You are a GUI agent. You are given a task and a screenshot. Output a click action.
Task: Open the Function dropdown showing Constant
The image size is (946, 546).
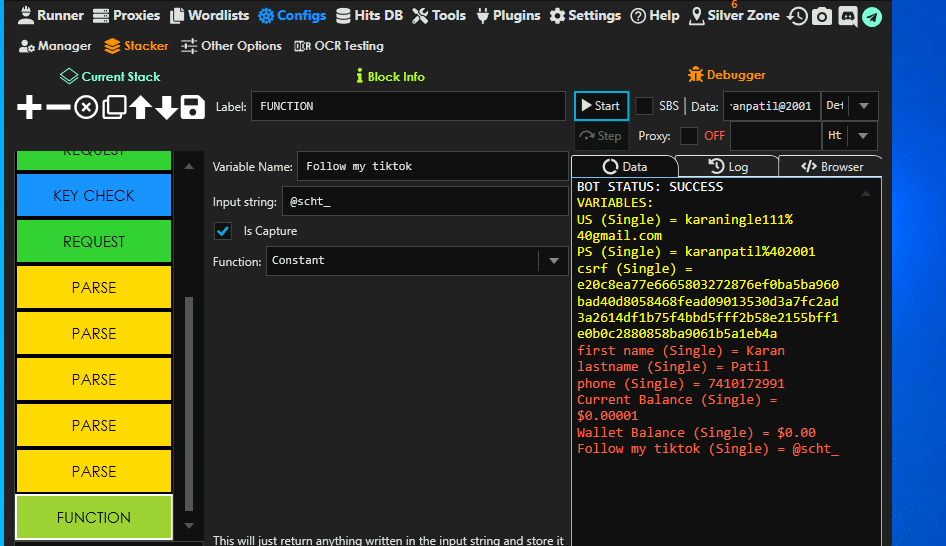click(417, 261)
